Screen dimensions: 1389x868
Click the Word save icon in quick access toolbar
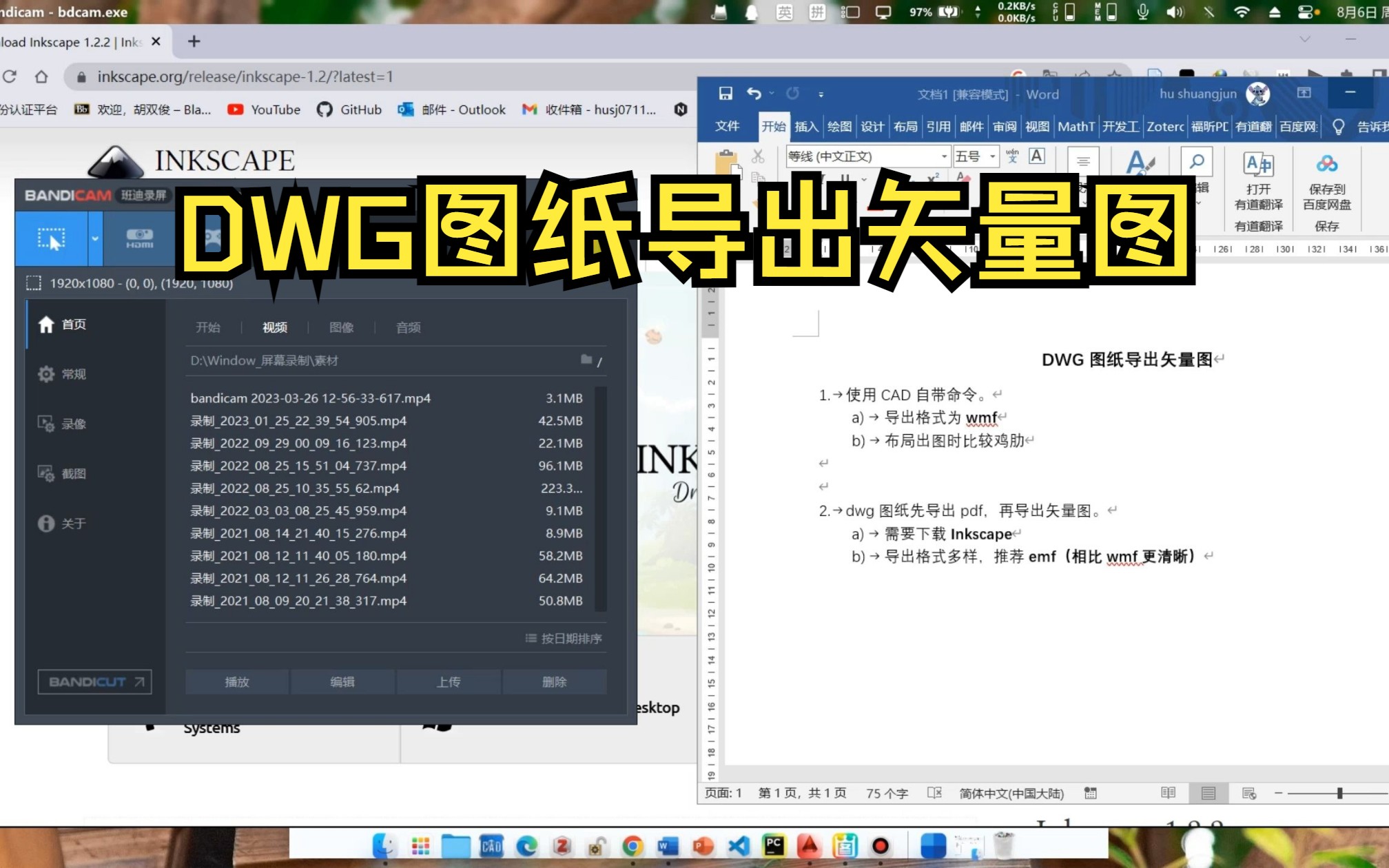tap(726, 94)
